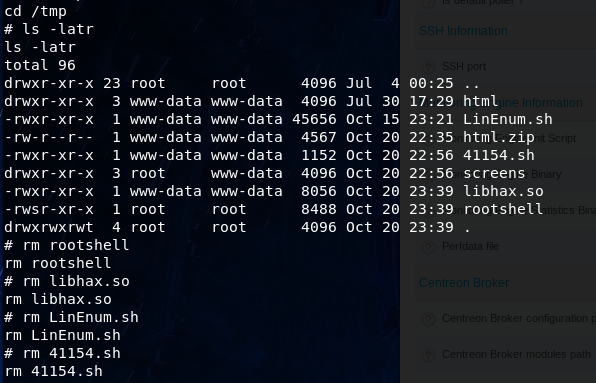Click the 1152 file size value

click(319, 155)
